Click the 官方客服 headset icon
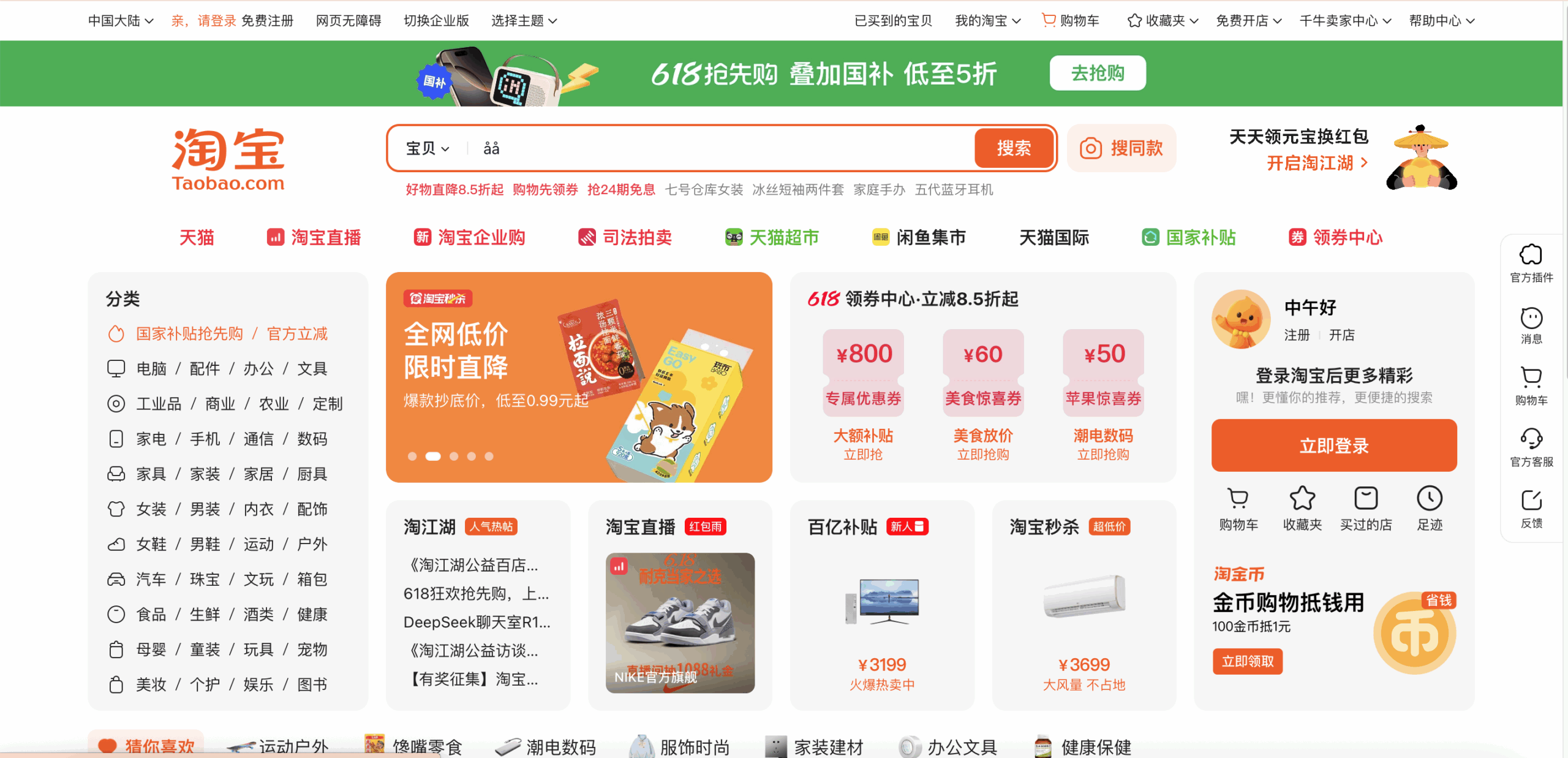 1531,439
